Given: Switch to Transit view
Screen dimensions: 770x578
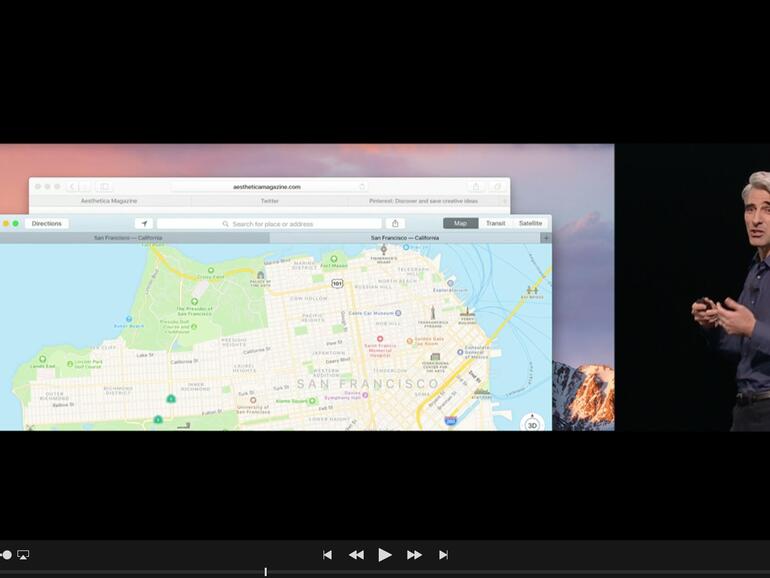Looking at the screenshot, I should click(x=495, y=223).
